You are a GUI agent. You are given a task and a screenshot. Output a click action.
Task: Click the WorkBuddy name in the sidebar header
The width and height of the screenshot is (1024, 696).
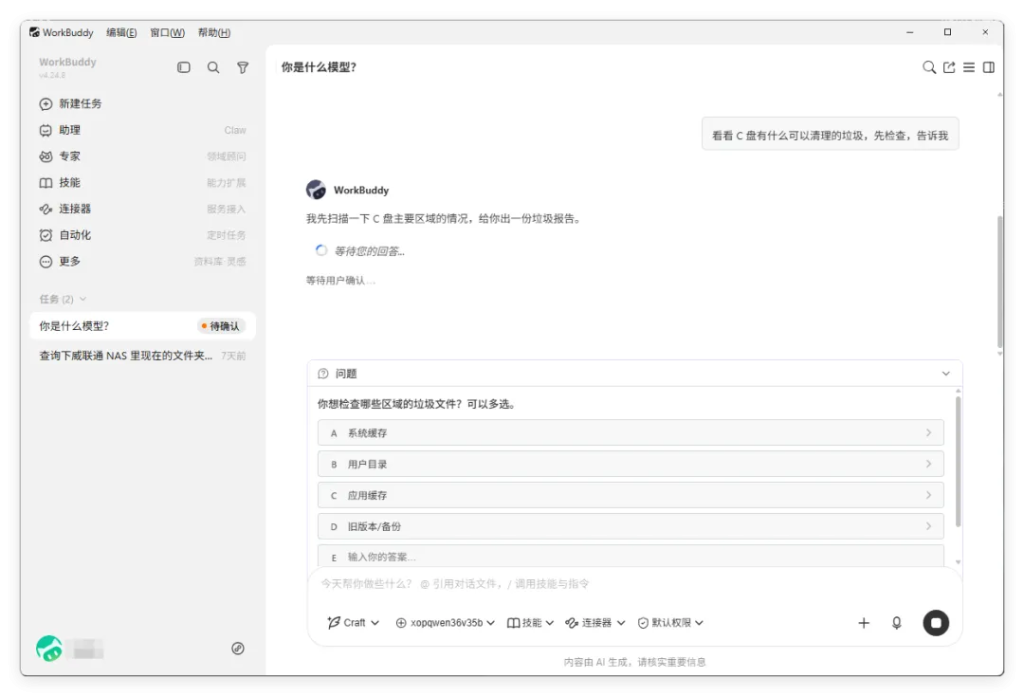click(67, 62)
